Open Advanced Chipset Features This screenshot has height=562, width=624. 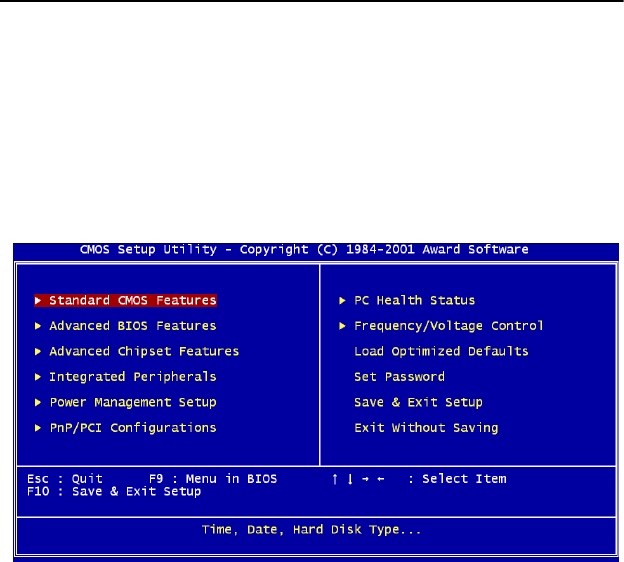[x=144, y=351]
